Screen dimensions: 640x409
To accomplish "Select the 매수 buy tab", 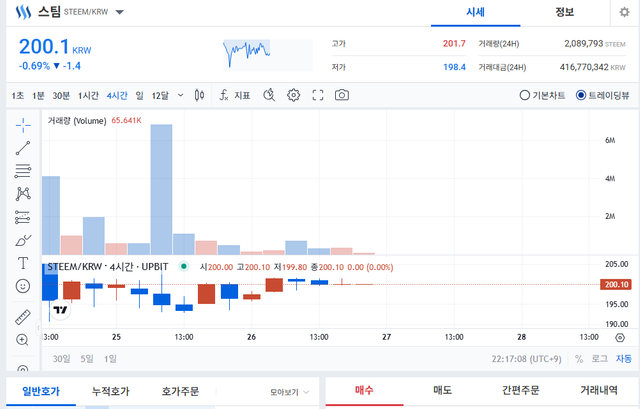I will [364, 391].
